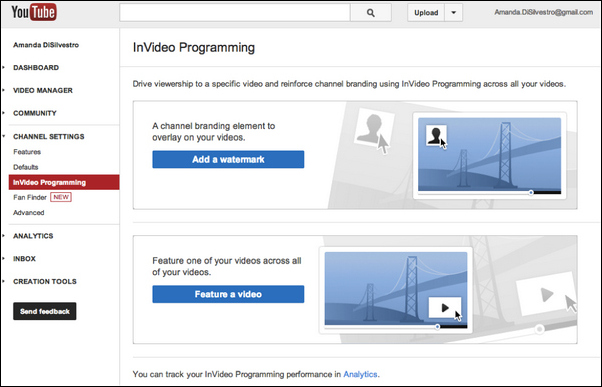Expand the Inbox section arrow
Viewport: 602px width, 387px height.
[4, 258]
